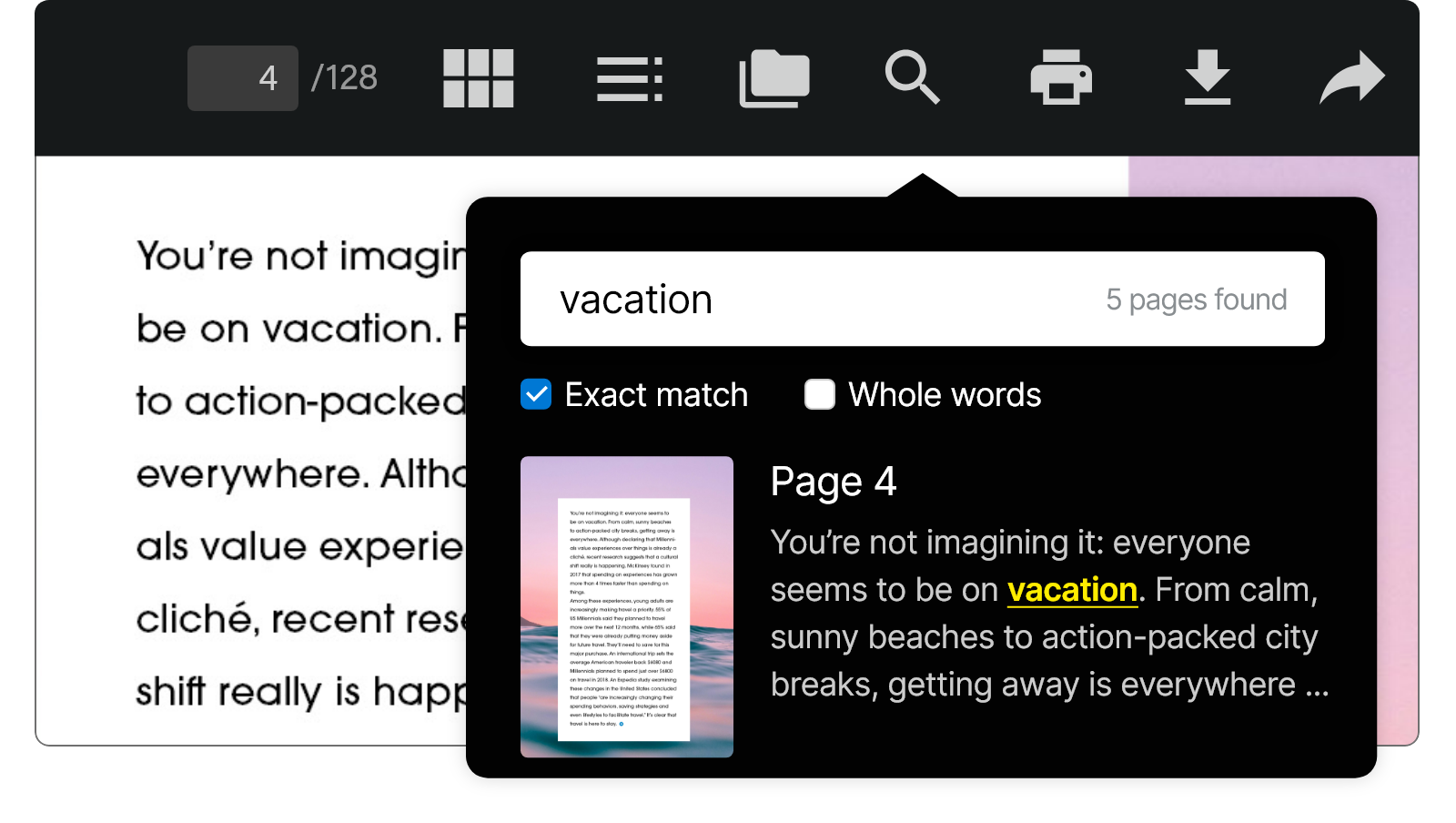Enable the Whole words option

[819, 394]
